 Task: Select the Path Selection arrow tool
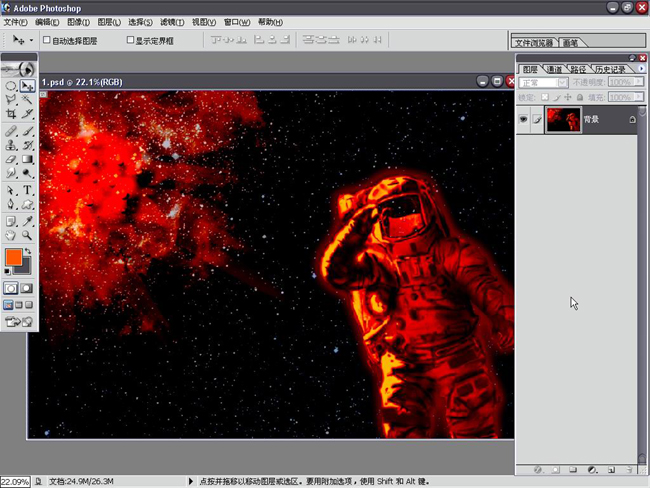point(11,190)
